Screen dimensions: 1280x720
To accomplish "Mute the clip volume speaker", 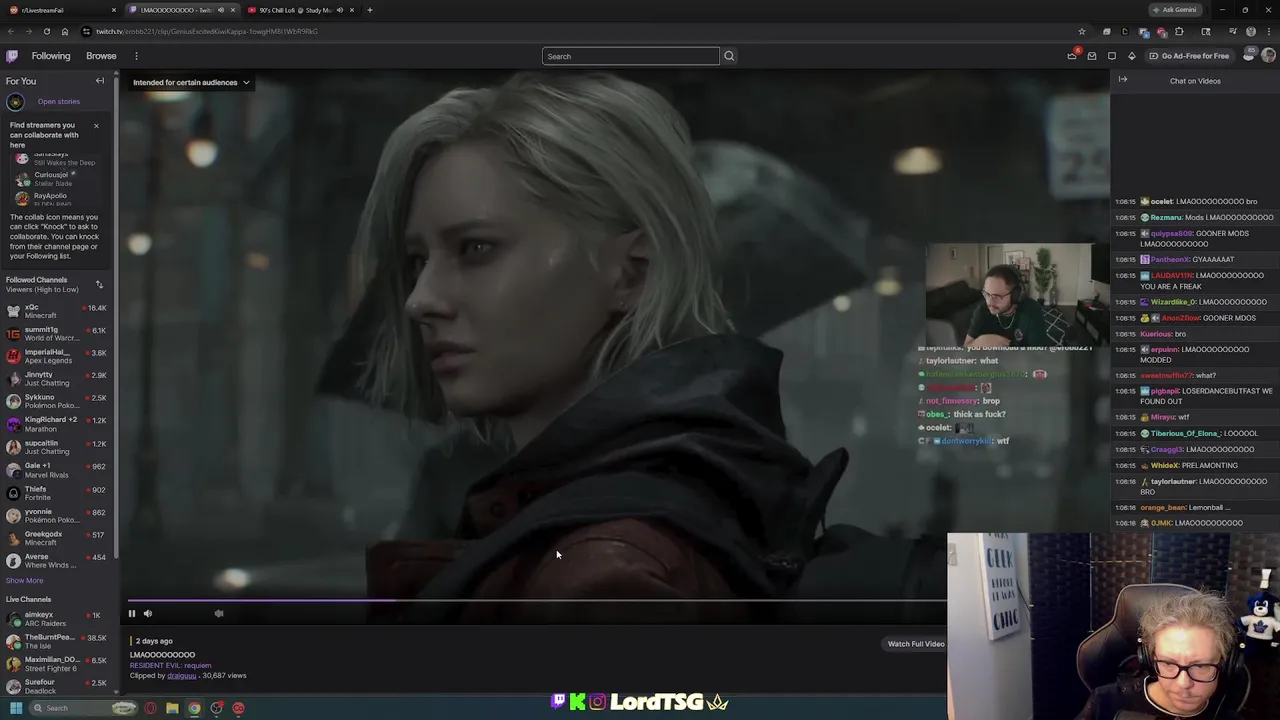I will point(147,614).
